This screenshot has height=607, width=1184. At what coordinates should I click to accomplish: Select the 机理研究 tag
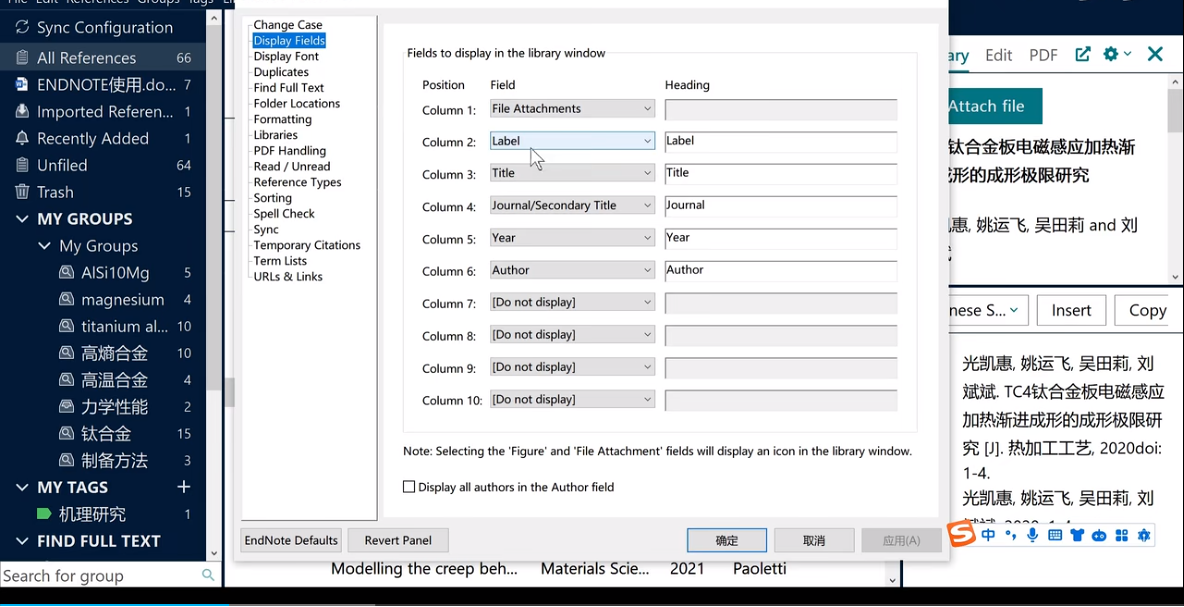point(92,515)
